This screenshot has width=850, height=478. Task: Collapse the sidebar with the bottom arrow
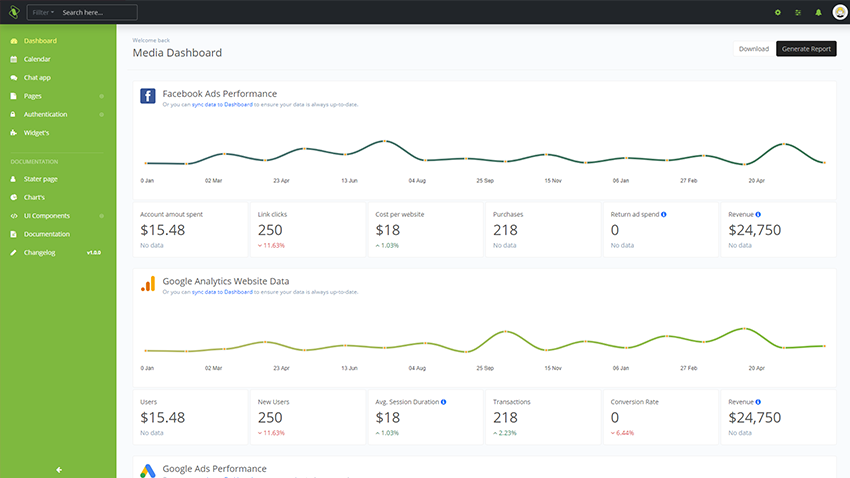[x=58, y=469]
